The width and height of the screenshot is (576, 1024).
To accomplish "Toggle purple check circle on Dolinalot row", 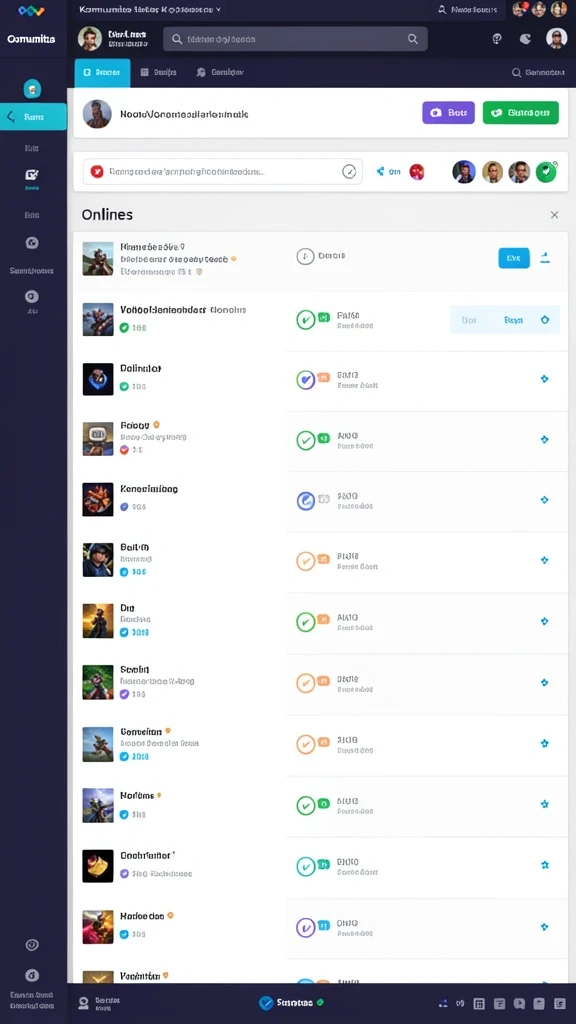I will pos(305,379).
